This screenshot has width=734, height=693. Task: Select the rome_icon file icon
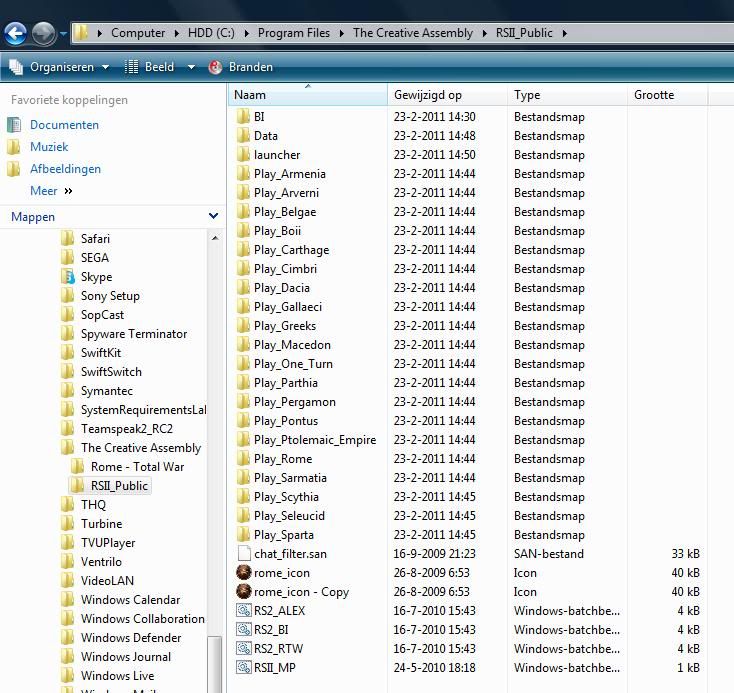[243, 573]
